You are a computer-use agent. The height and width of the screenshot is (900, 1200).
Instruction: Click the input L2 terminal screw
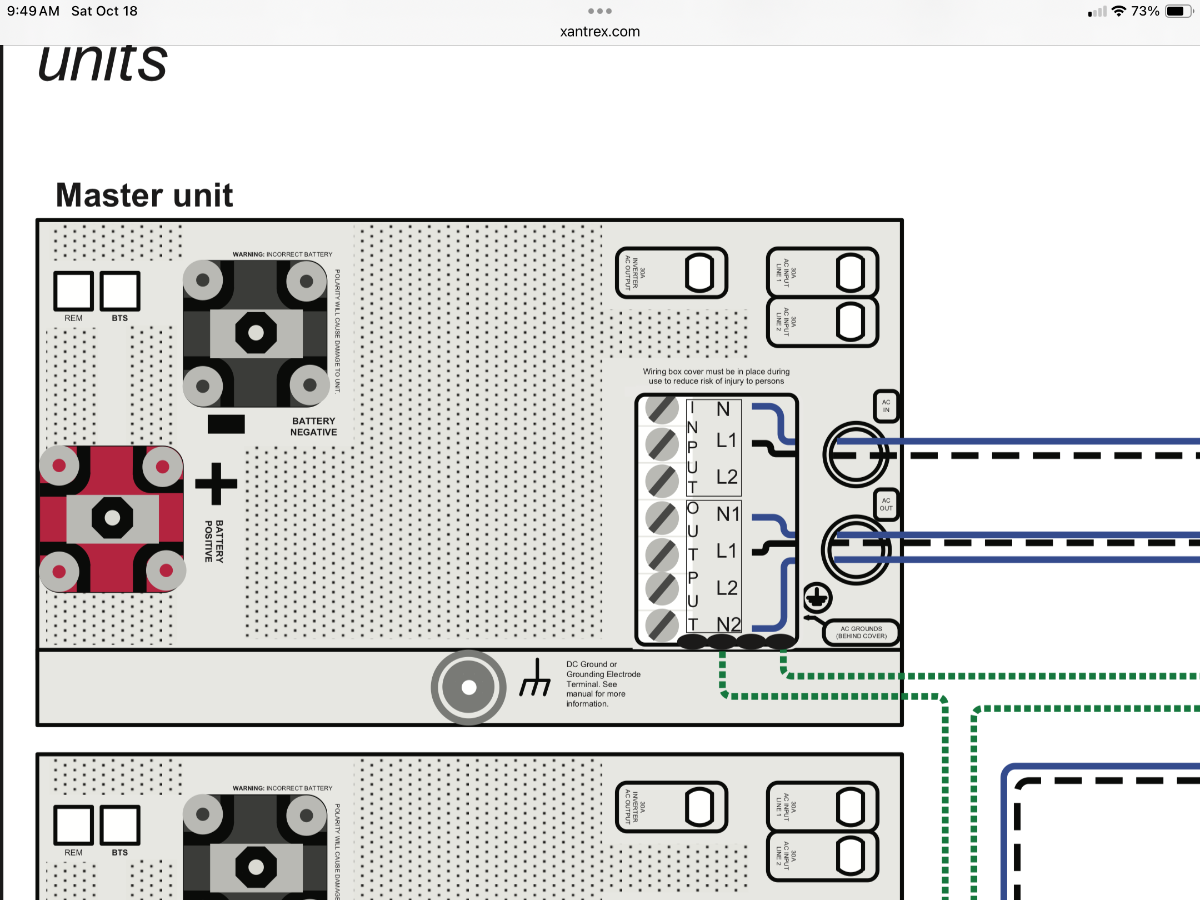pyautogui.click(x=661, y=479)
